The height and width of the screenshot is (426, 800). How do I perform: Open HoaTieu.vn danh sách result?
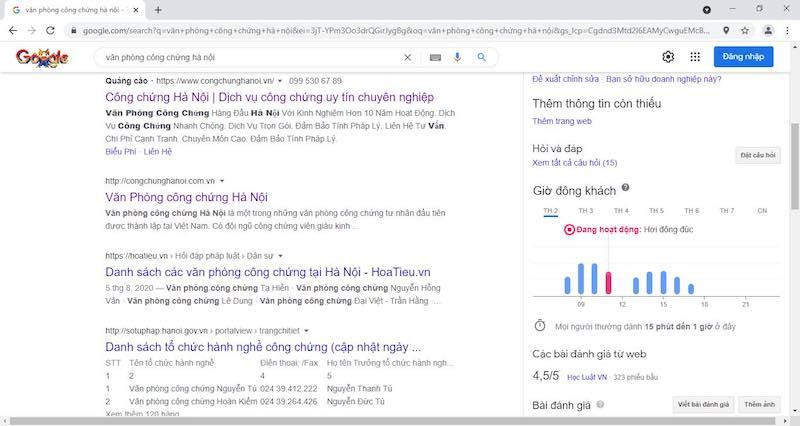click(x=268, y=272)
